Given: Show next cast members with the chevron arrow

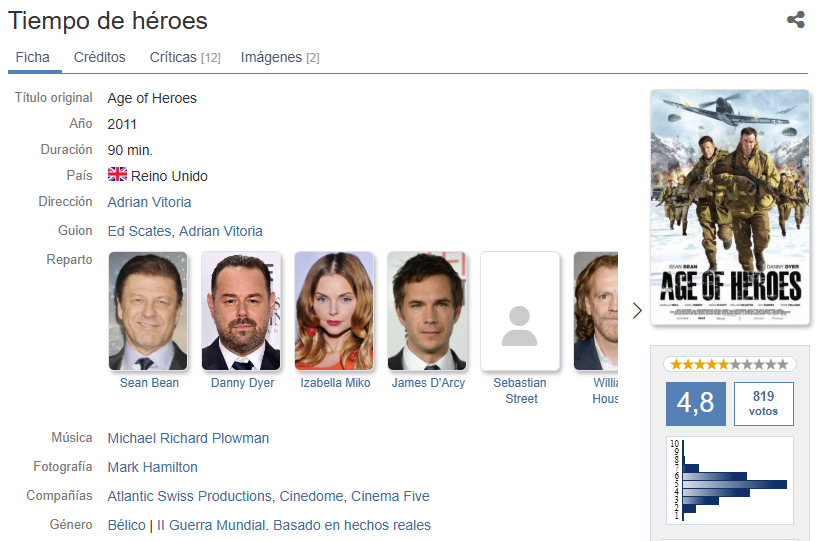Looking at the screenshot, I should pyautogui.click(x=637, y=310).
